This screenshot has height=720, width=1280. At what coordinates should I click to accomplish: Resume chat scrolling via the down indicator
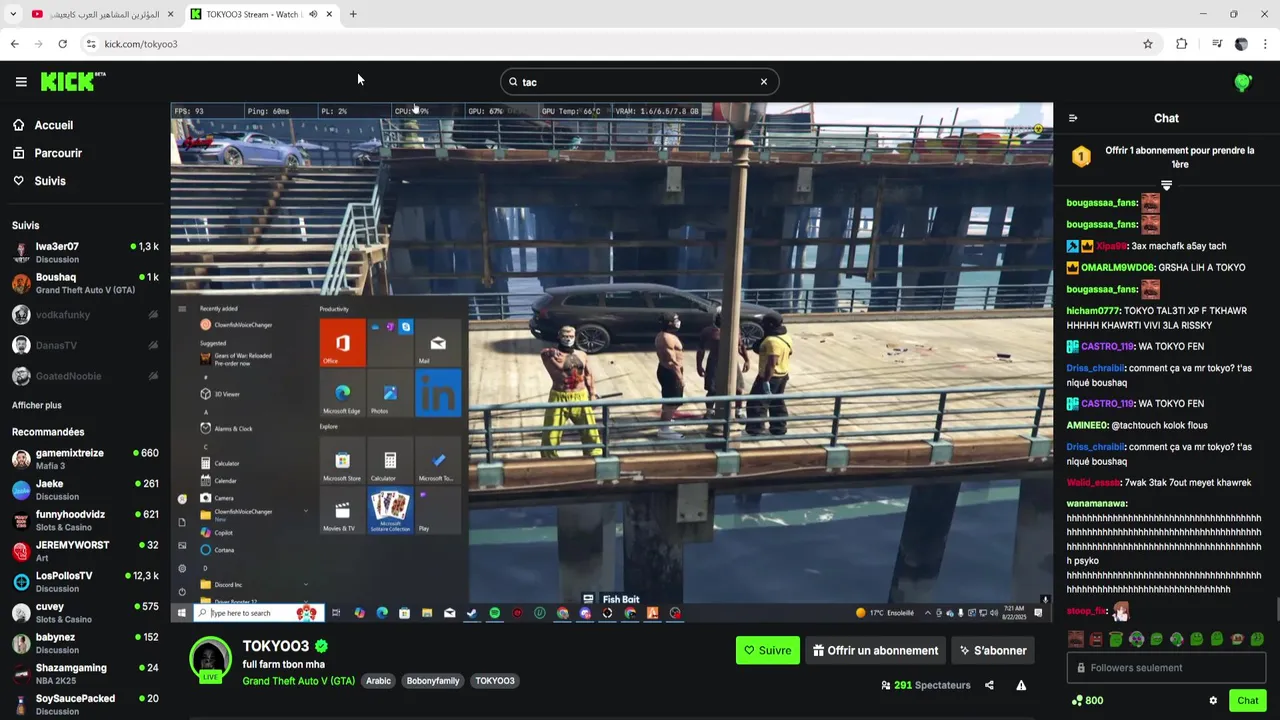point(1166,186)
